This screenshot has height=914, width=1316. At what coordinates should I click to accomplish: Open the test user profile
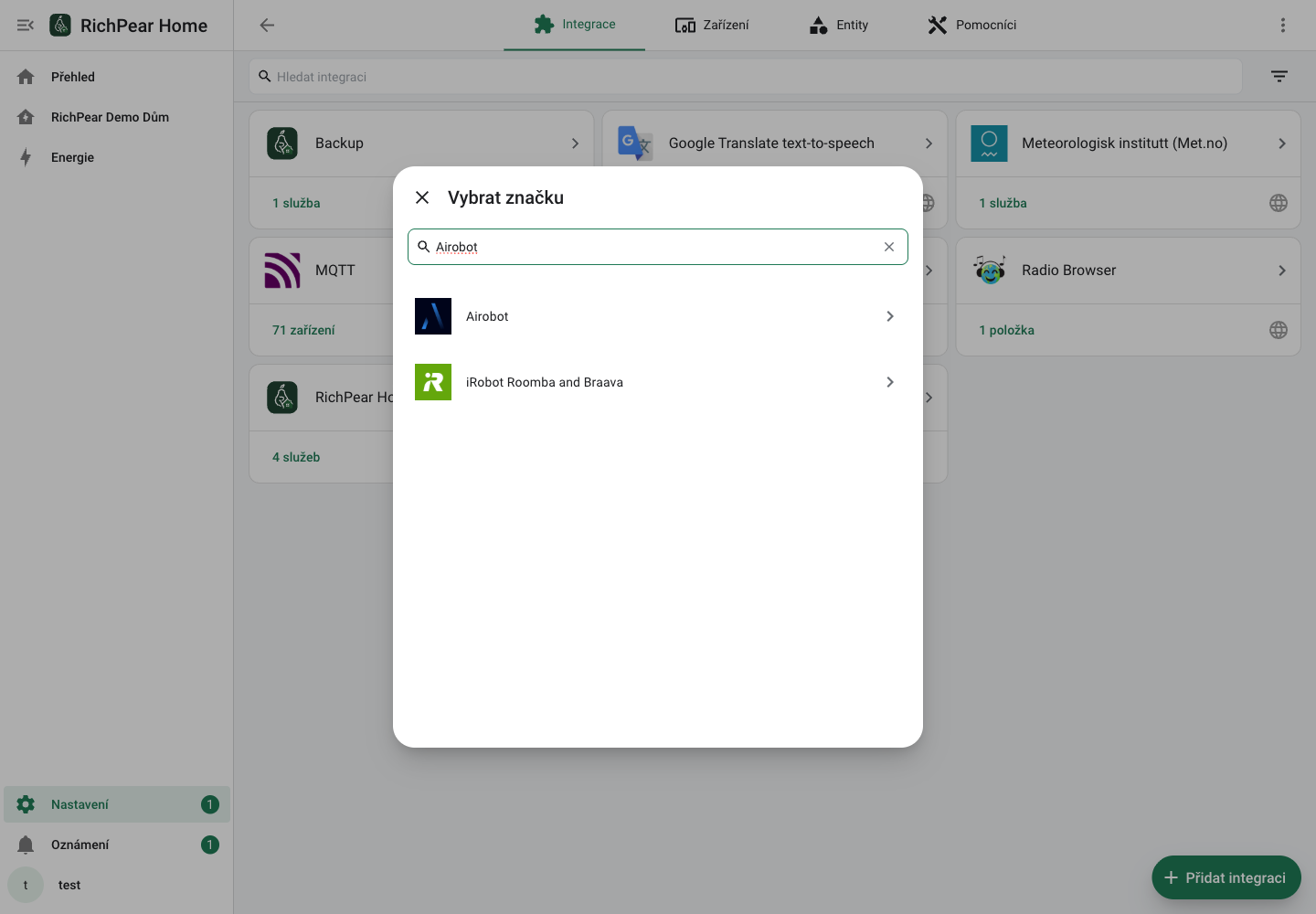pos(117,885)
